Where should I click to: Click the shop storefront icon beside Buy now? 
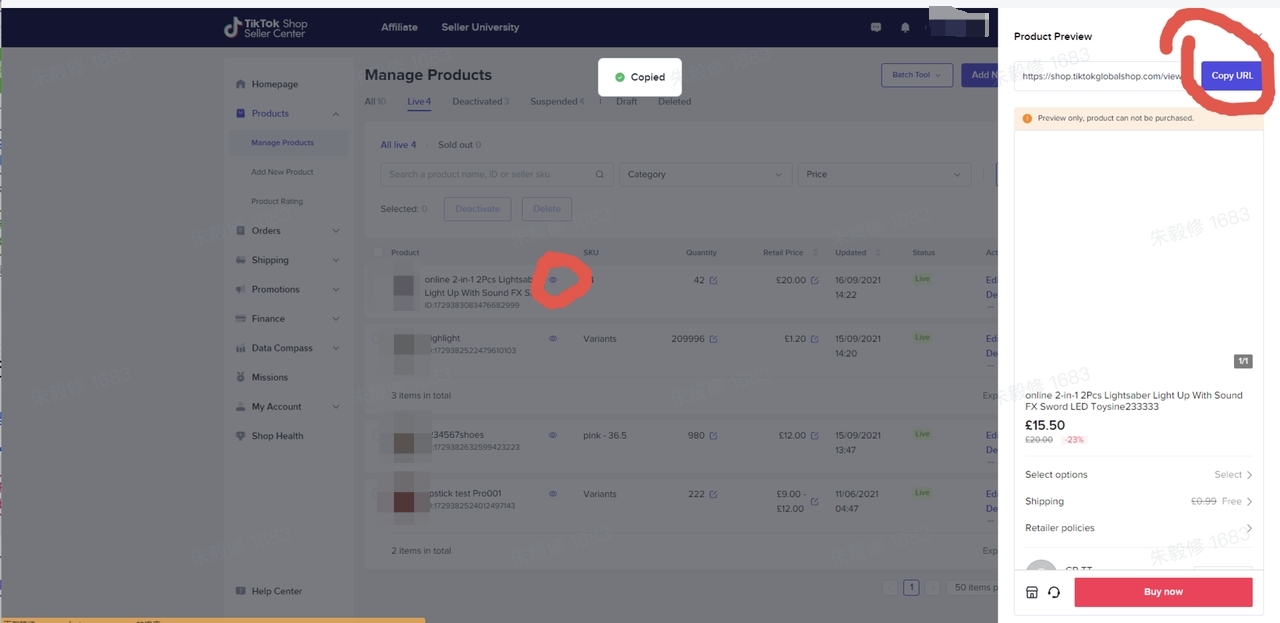tap(1032, 592)
